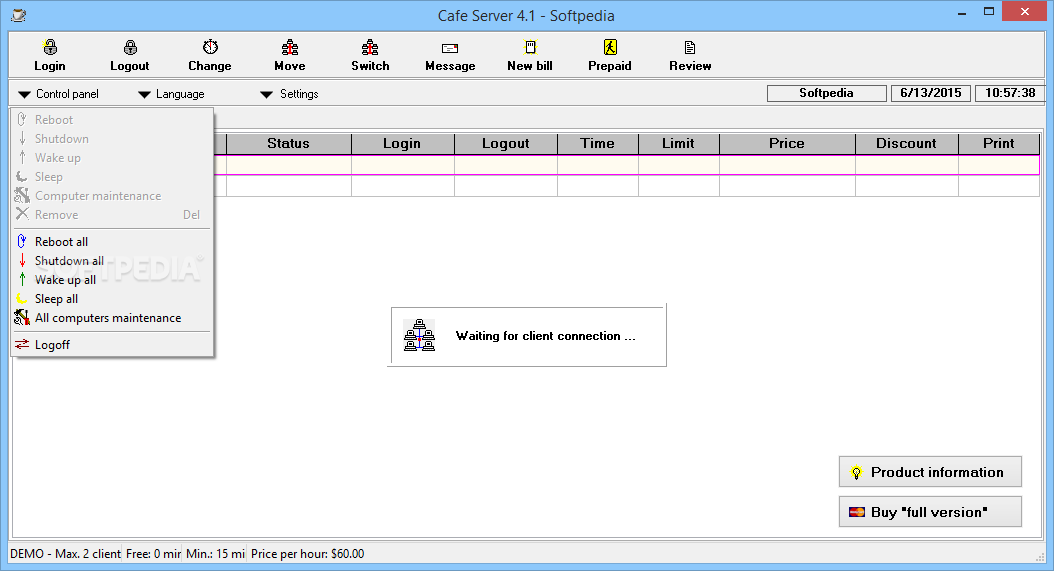This screenshot has width=1054, height=571.
Task: Click the Logout column header
Action: pos(505,143)
